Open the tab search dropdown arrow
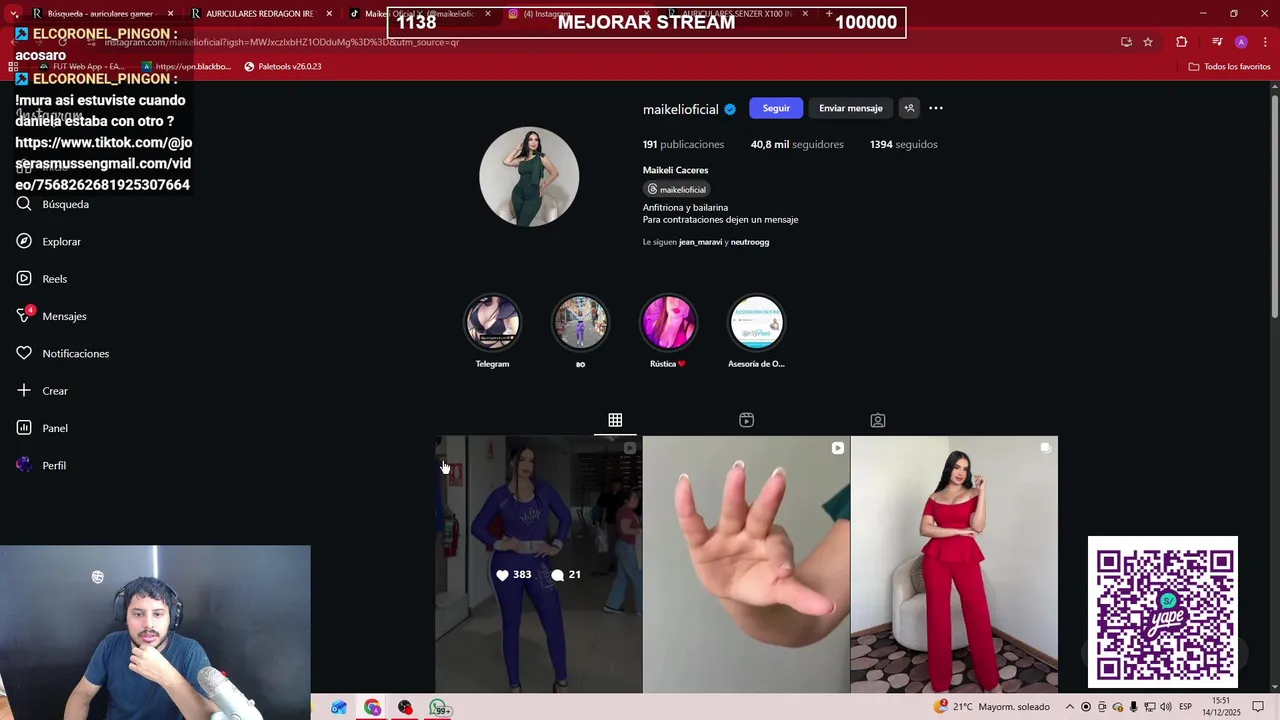Viewport: 1280px width, 720px height. [x=13, y=14]
